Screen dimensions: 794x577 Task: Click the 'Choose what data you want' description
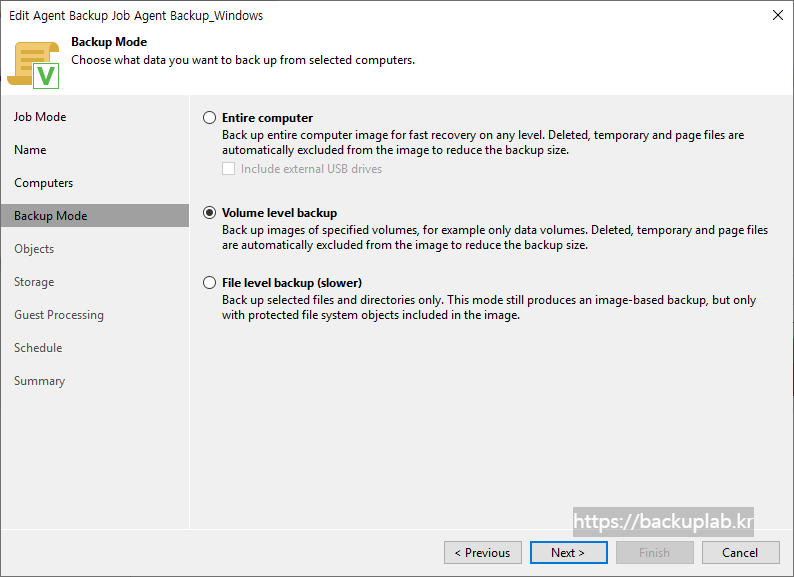pos(243,60)
